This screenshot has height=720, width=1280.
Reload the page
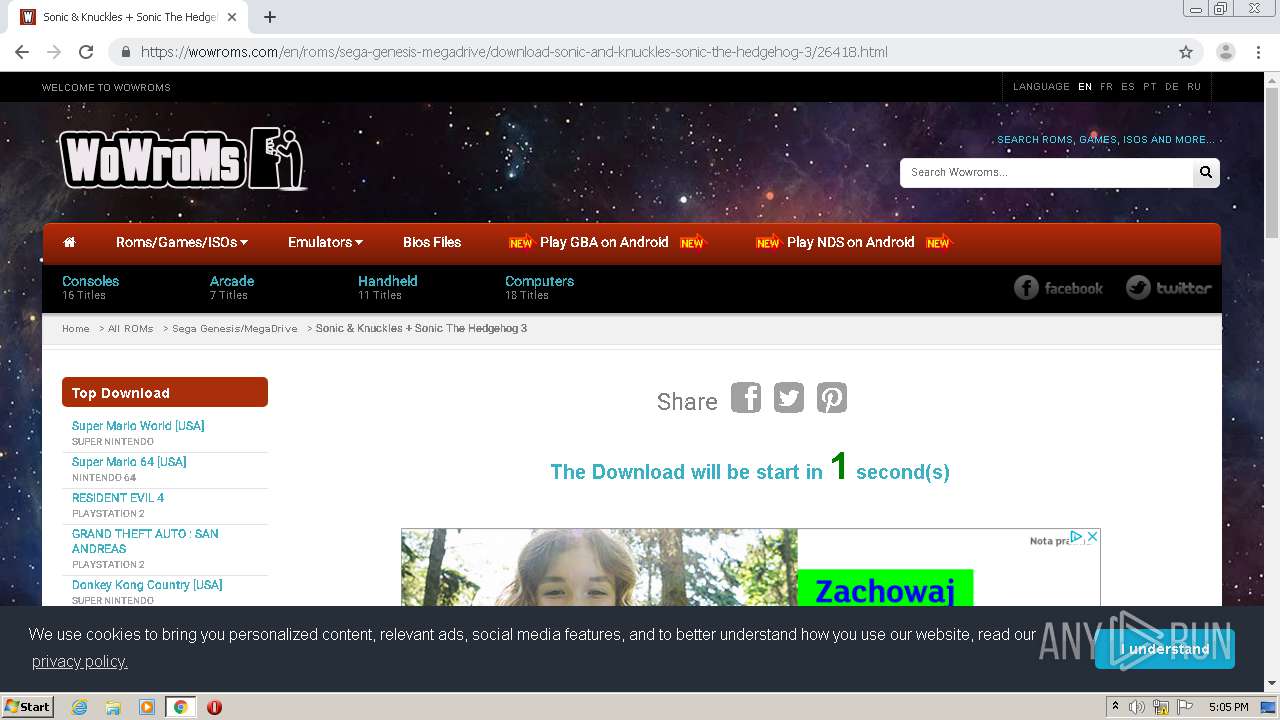pyautogui.click(x=86, y=52)
